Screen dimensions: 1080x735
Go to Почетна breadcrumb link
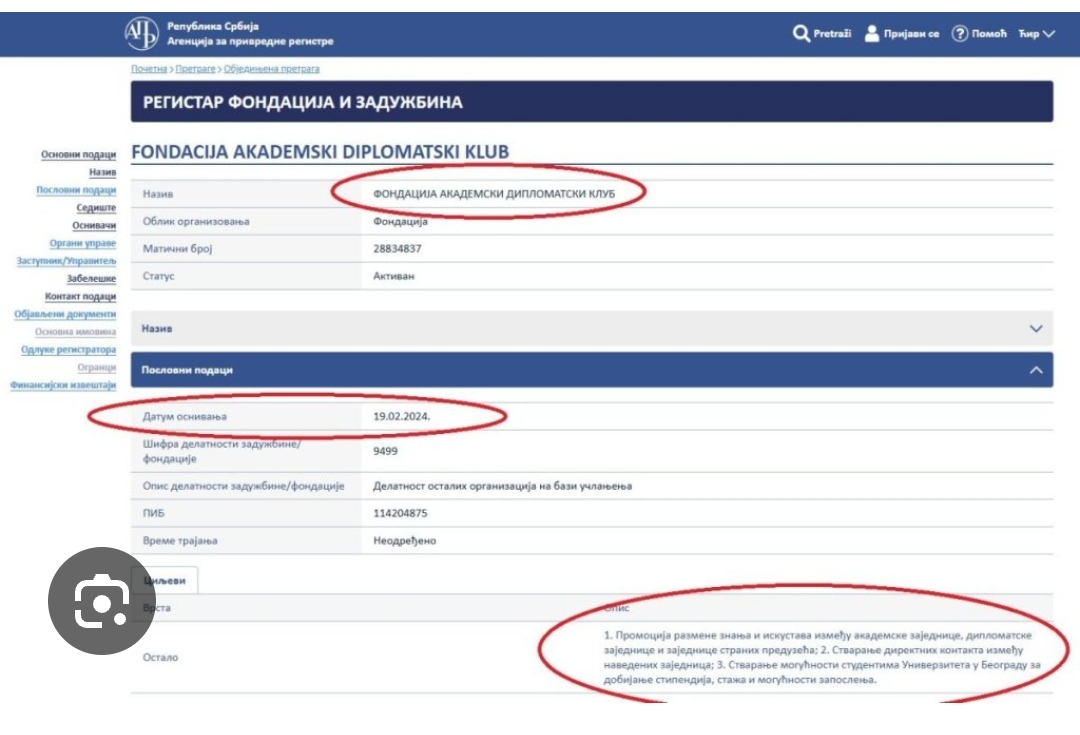pyautogui.click(x=149, y=69)
